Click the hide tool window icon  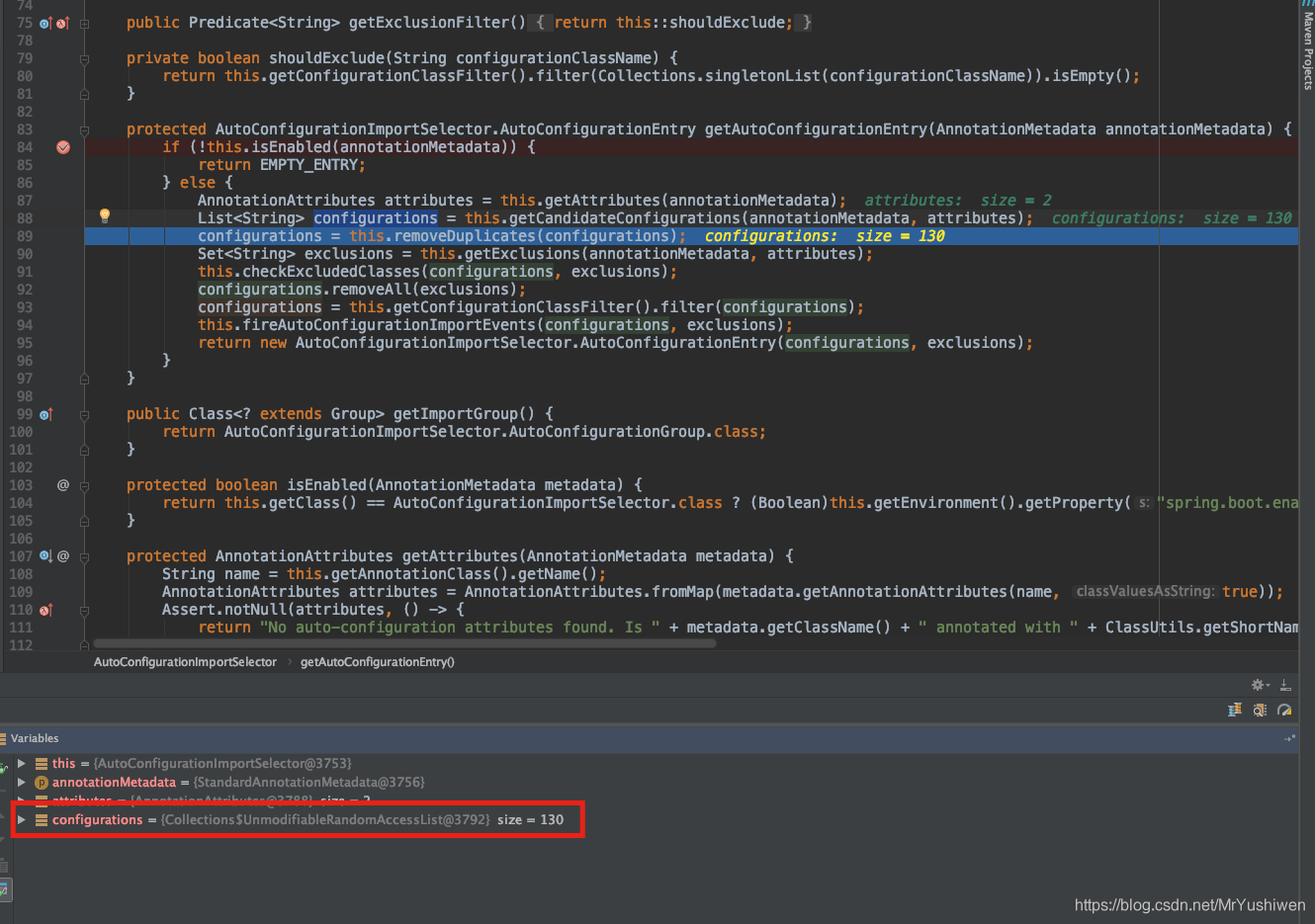point(1285,685)
